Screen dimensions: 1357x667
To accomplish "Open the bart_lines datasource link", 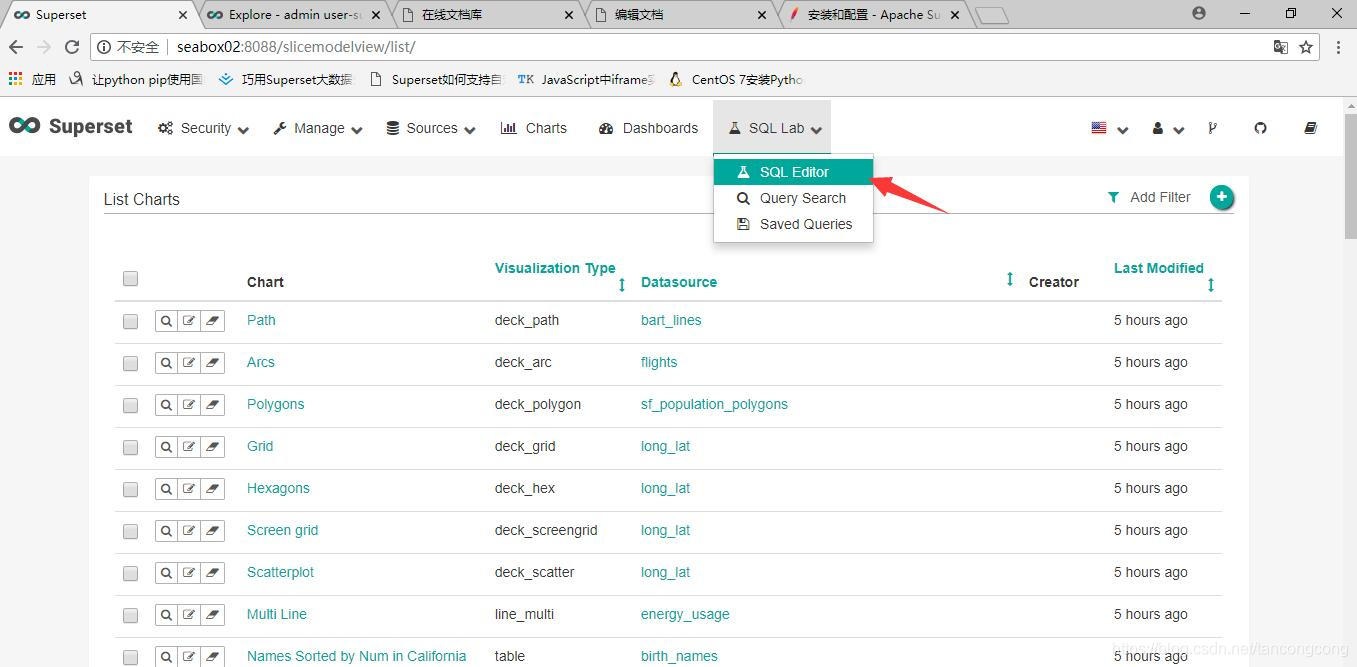I will tap(671, 320).
